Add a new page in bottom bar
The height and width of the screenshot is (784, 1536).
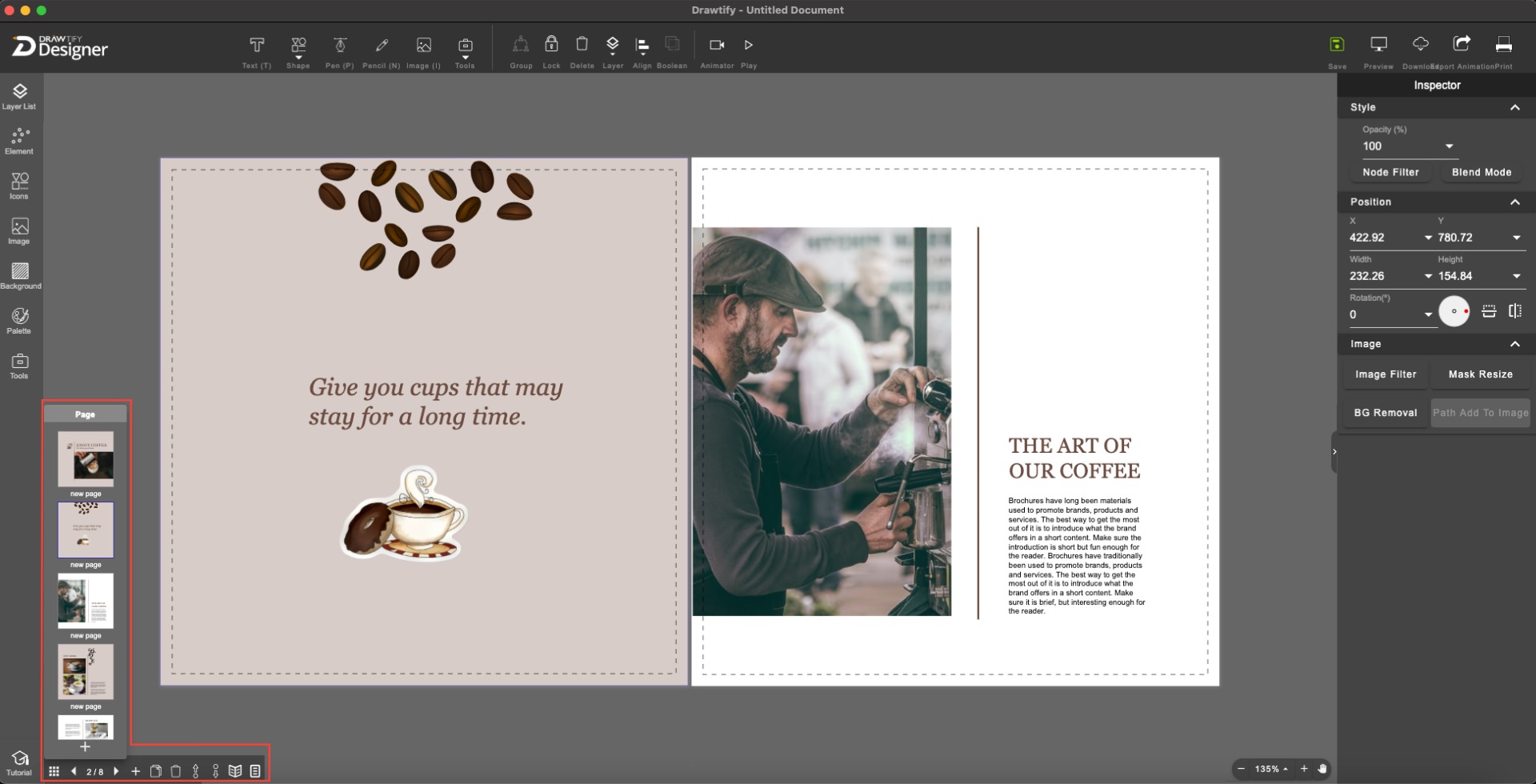[136, 771]
